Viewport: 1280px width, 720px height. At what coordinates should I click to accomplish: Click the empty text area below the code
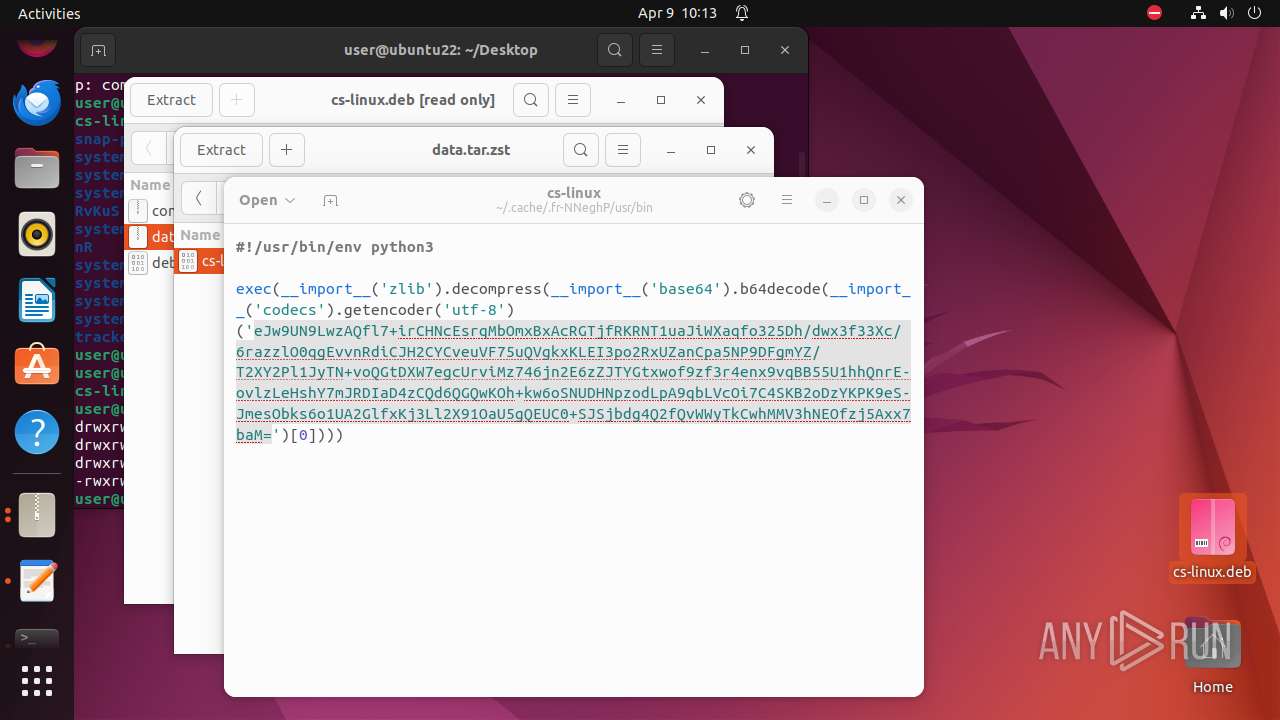573,570
